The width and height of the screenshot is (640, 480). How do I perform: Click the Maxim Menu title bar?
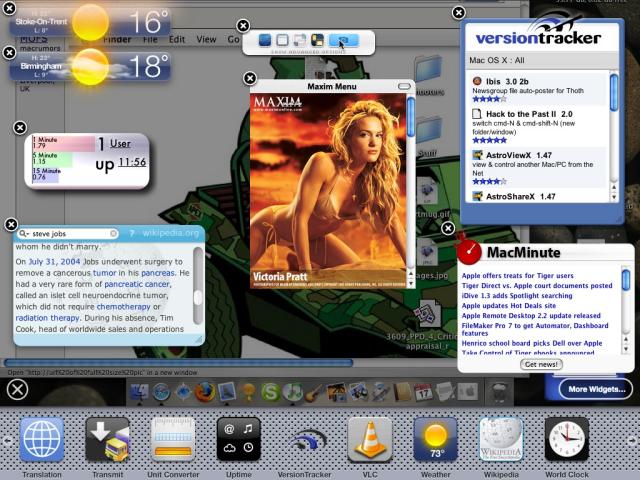[333, 86]
